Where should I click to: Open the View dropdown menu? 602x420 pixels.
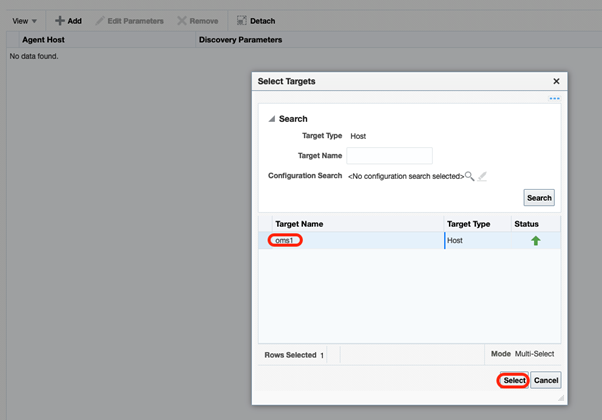tap(25, 20)
